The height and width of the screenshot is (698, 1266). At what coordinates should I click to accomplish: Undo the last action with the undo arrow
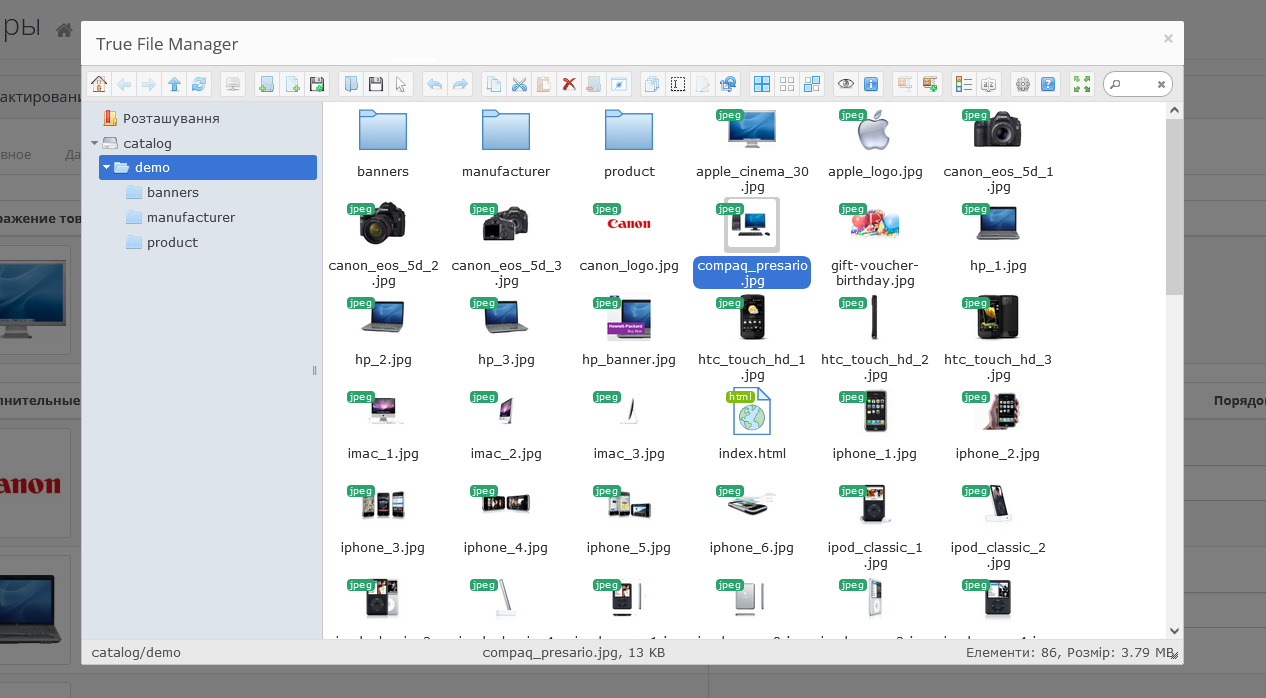tap(434, 84)
